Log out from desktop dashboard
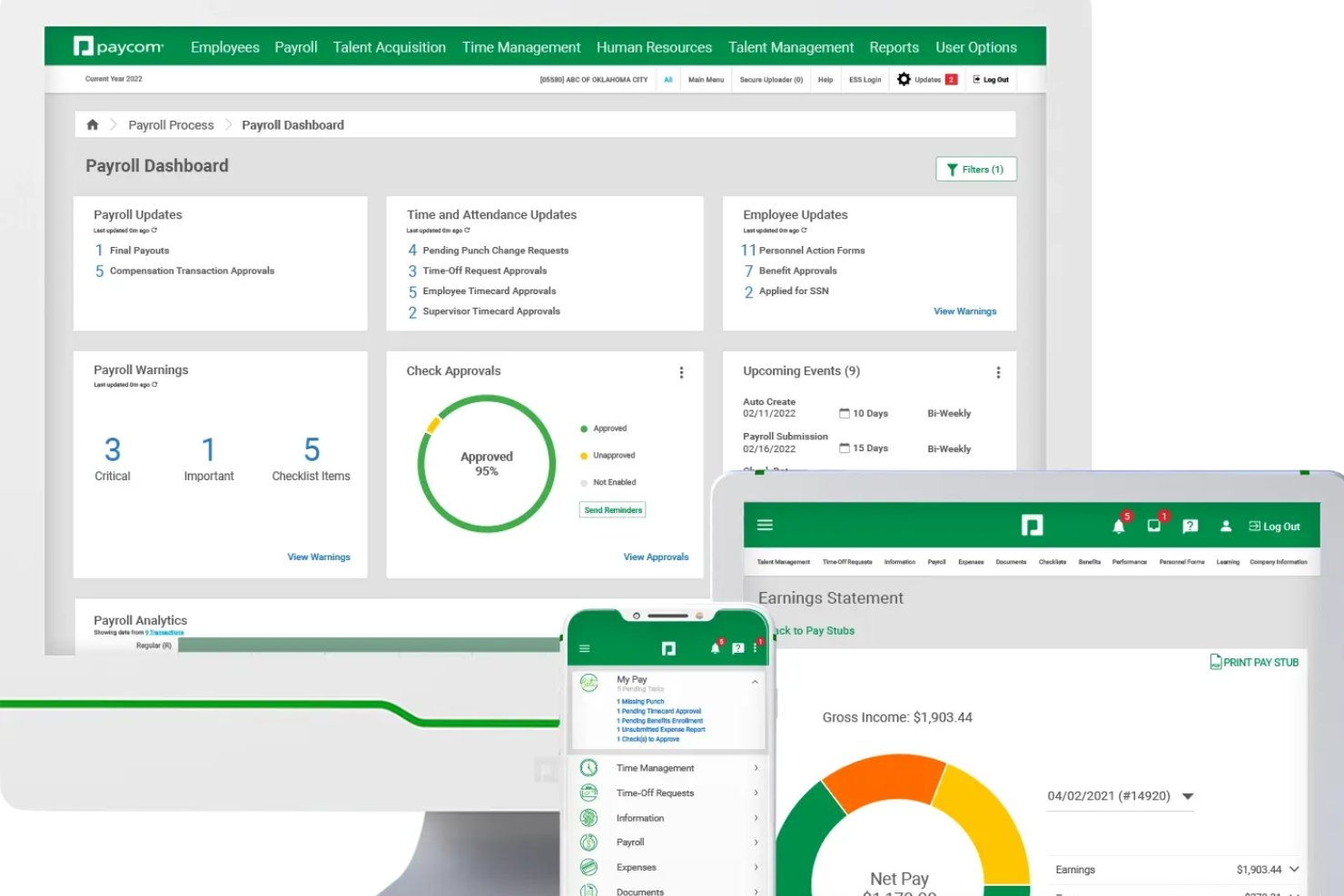This screenshot has height=896, width=1344. [x=991, y=80]
